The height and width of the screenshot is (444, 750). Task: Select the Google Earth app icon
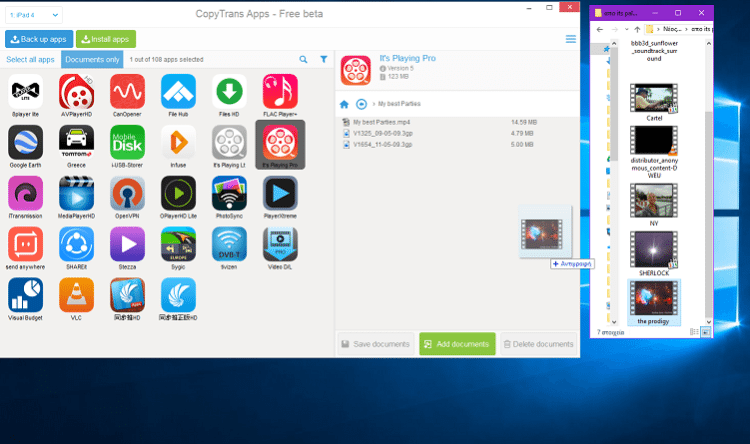point(25,143)
